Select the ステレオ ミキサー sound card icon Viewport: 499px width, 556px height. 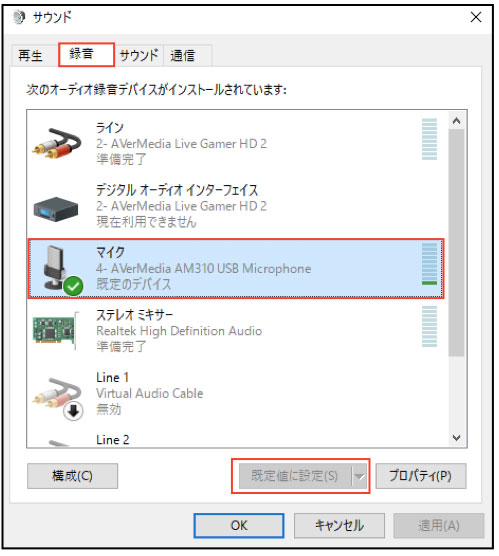point(56,330)
